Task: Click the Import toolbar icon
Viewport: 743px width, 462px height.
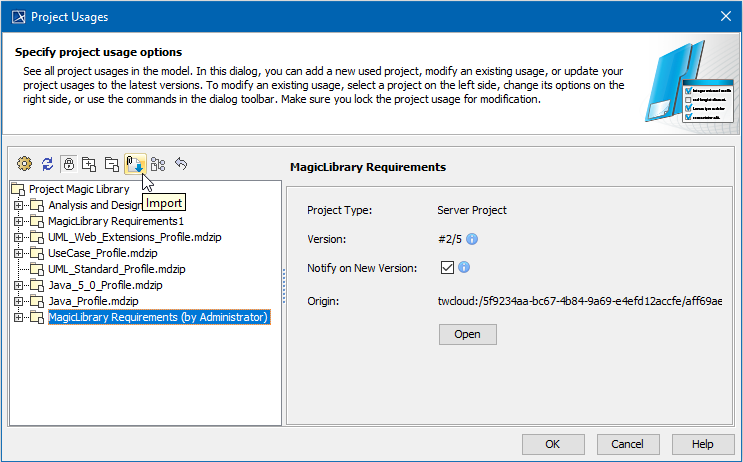Action: (x=135, y=164)
